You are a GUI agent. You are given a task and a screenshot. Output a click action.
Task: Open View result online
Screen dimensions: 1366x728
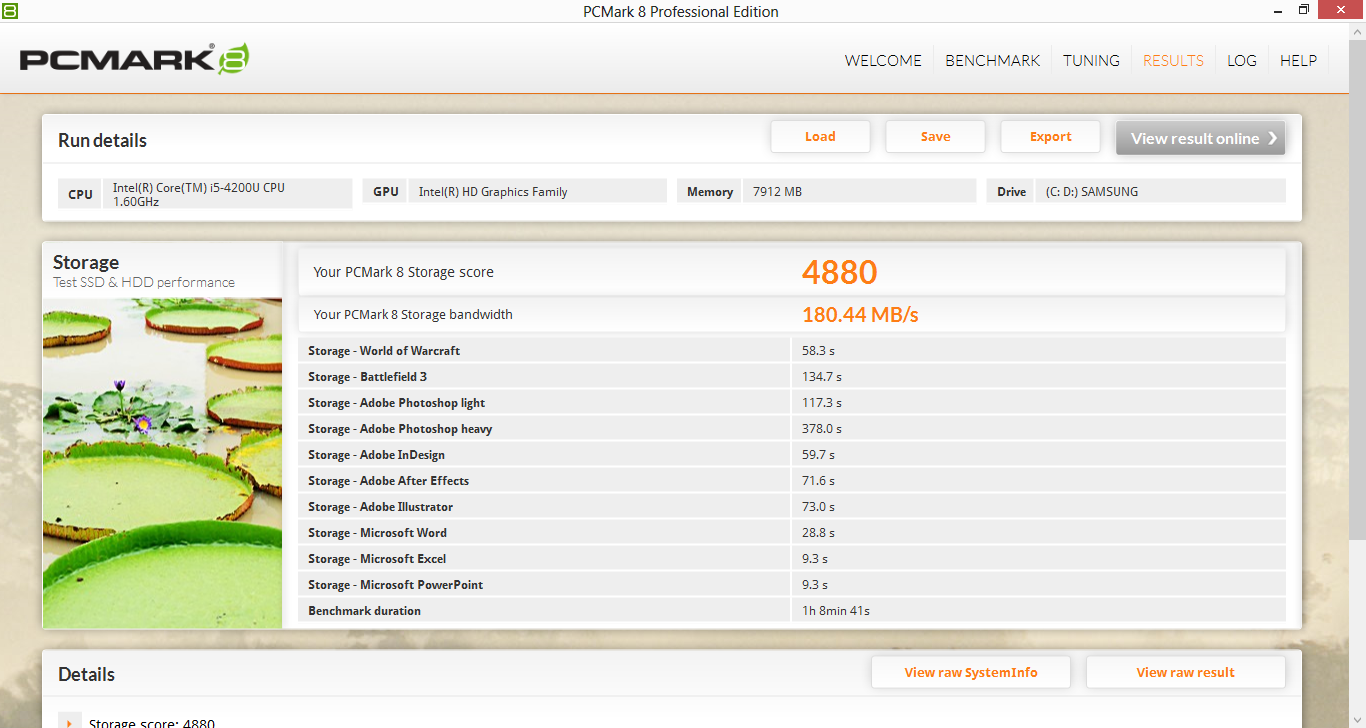(1200, 138)
